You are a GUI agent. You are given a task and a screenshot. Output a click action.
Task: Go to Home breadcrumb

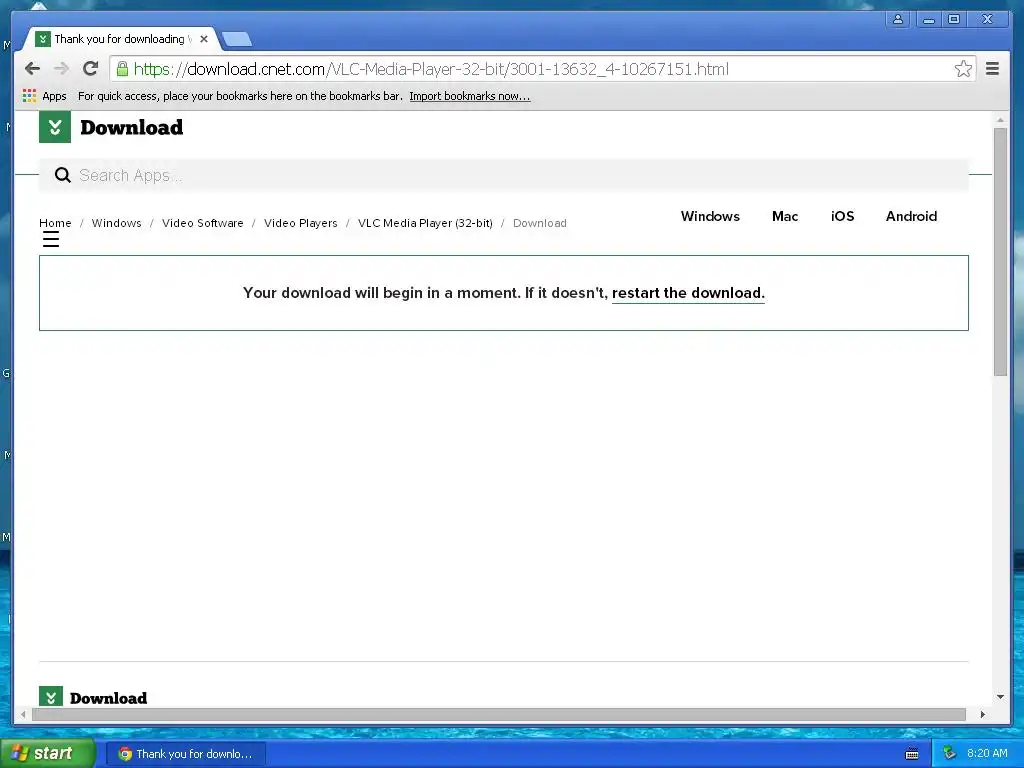point(55,223)
